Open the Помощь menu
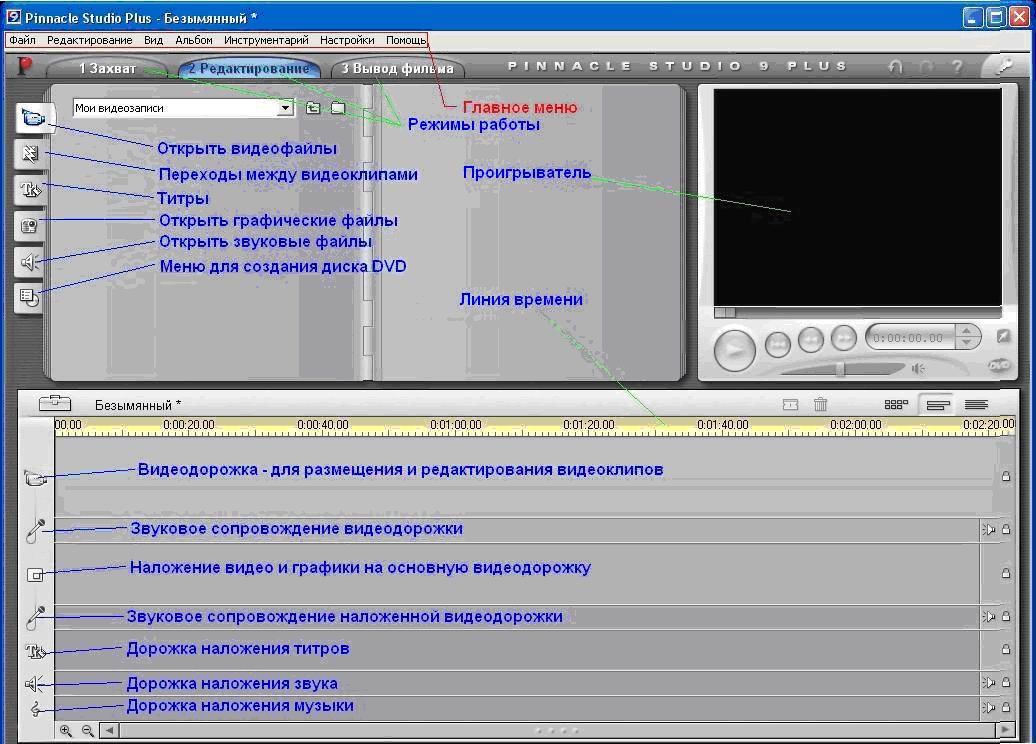The image size is (1036, 744). coord(406,40)
